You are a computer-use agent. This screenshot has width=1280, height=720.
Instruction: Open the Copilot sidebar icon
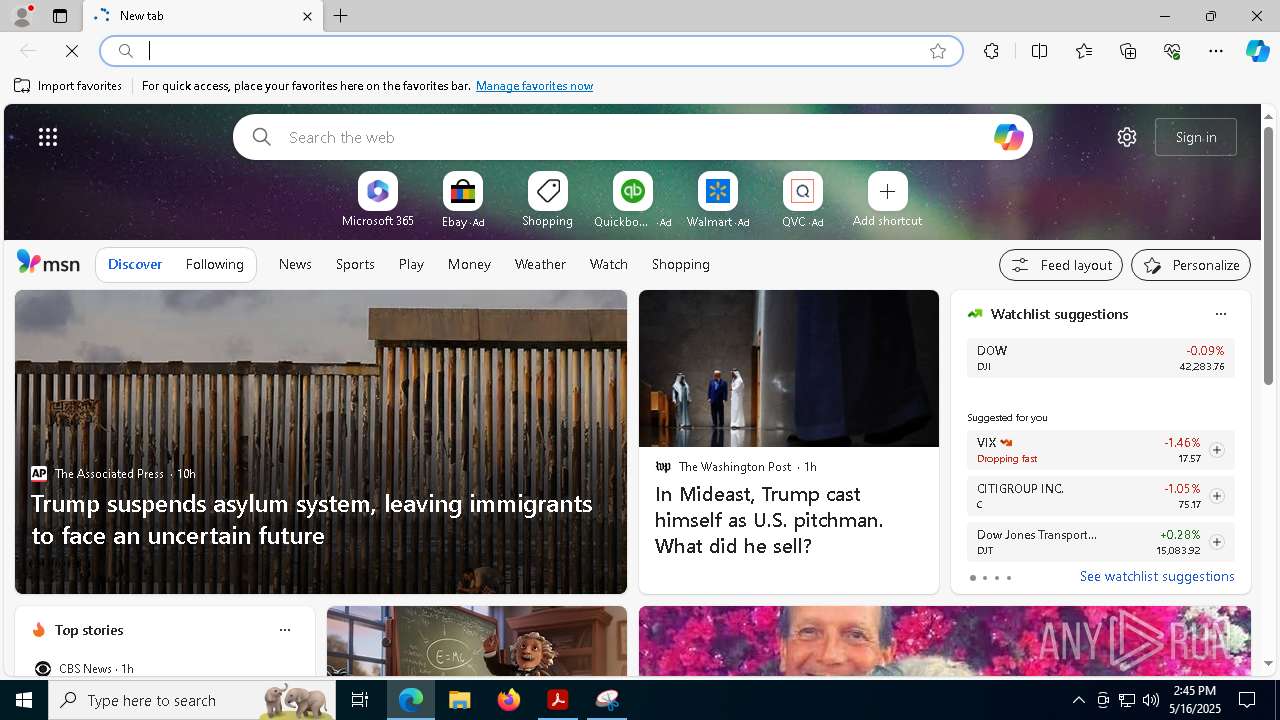(x=1257, y=51)
